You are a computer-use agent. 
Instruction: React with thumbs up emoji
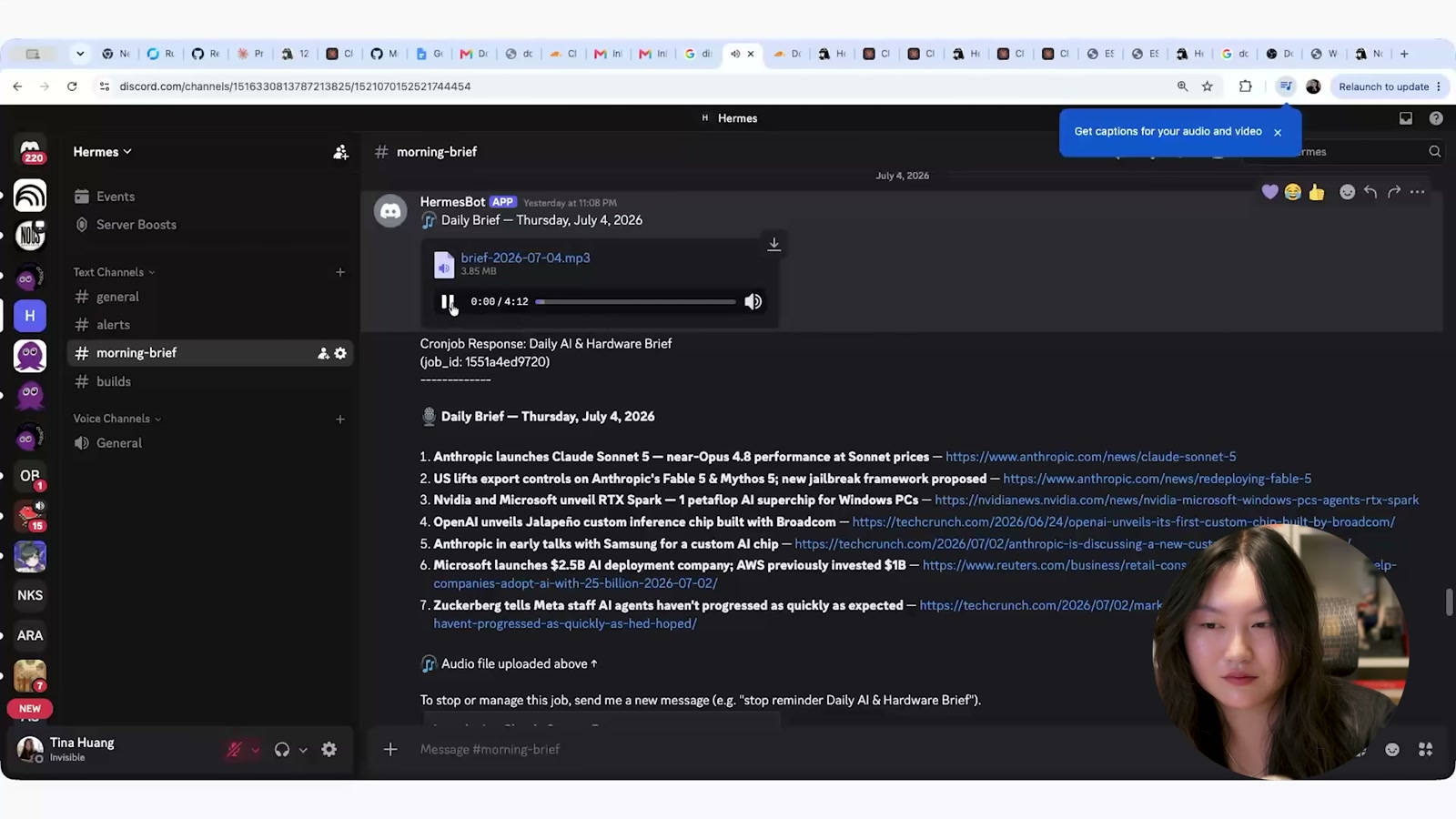click(1317, 192)
